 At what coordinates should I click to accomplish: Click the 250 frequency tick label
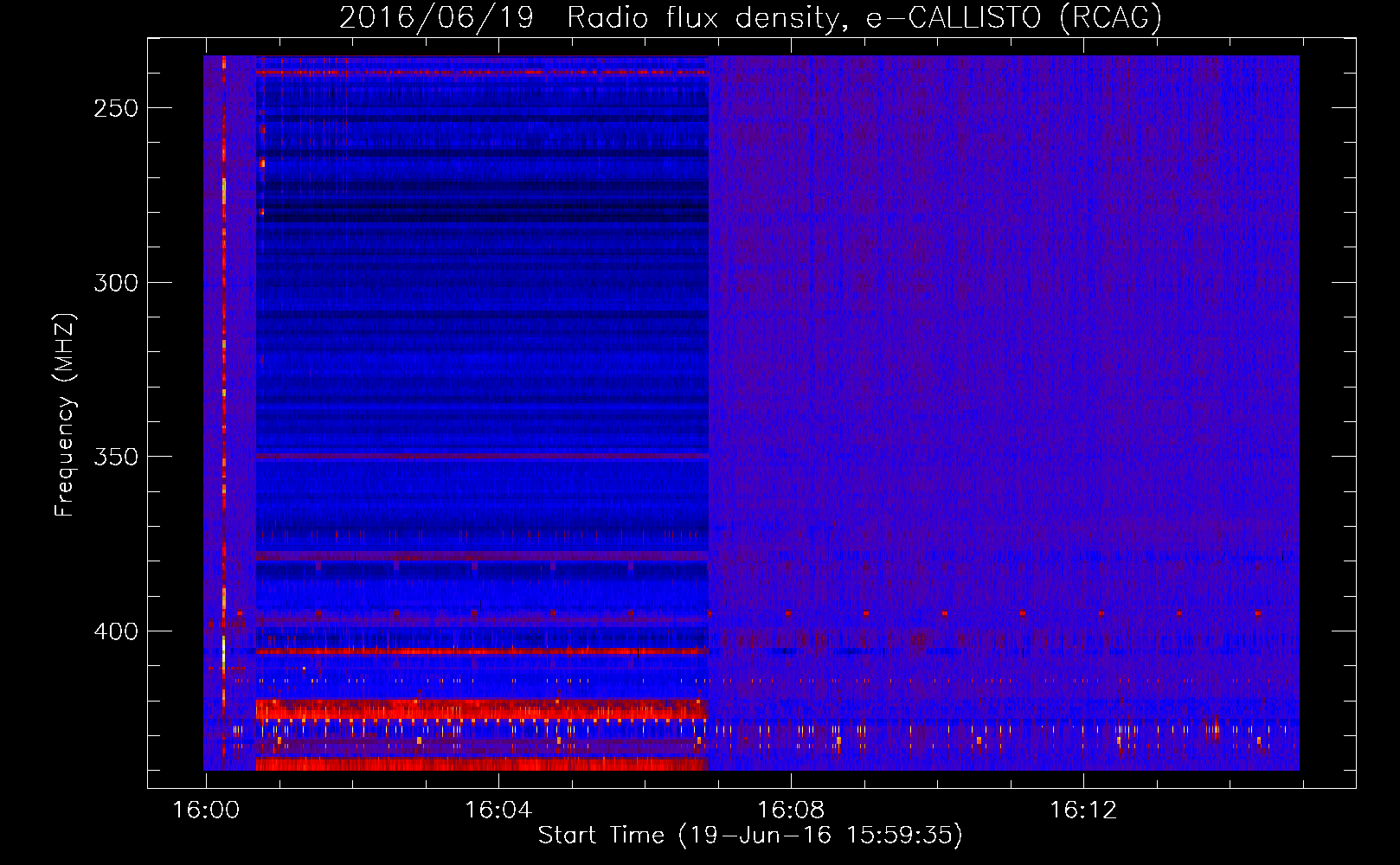(116, 109)
